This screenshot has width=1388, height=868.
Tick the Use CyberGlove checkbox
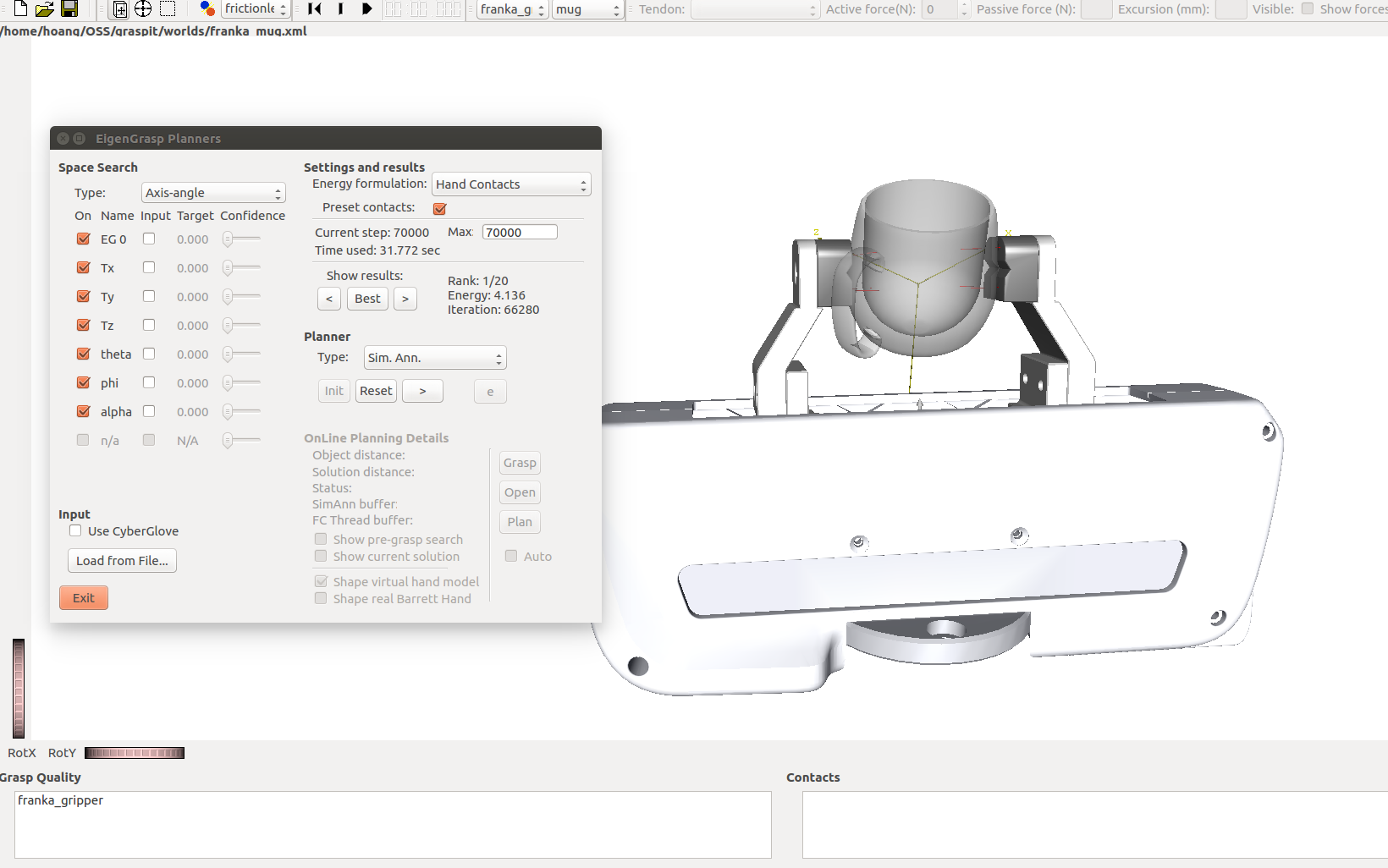pos(75,530)
